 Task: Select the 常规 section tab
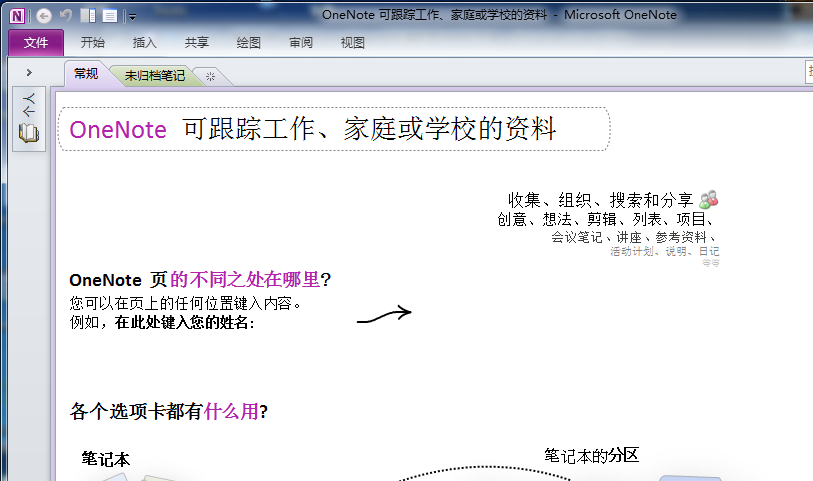click(x=87, y=74)
